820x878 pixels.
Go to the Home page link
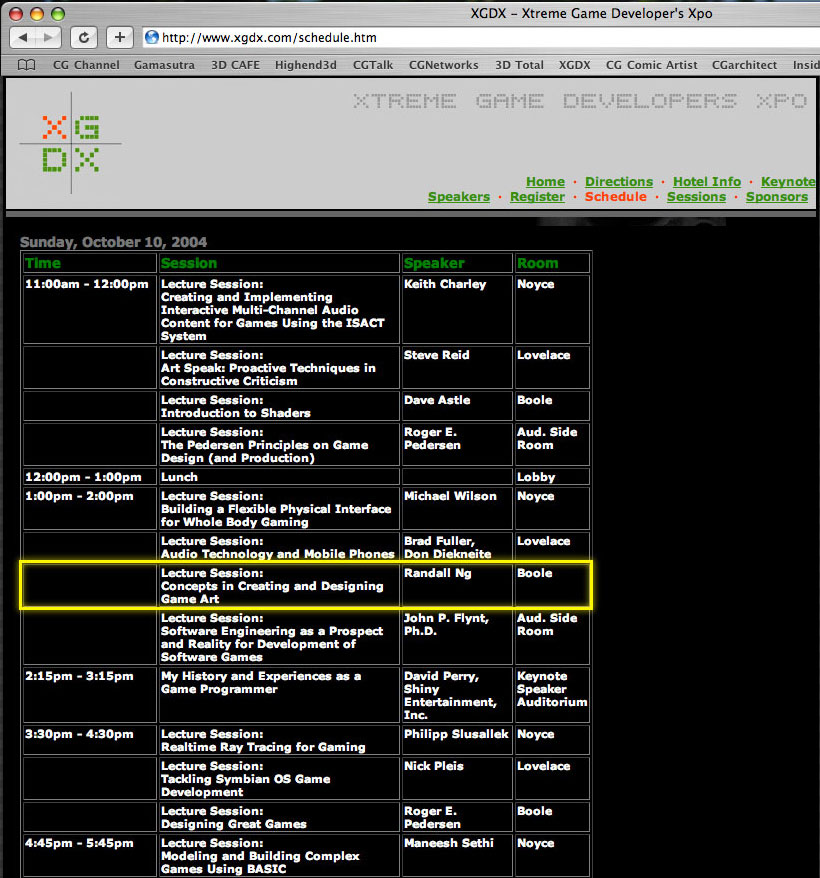click(x=545, y=181)
